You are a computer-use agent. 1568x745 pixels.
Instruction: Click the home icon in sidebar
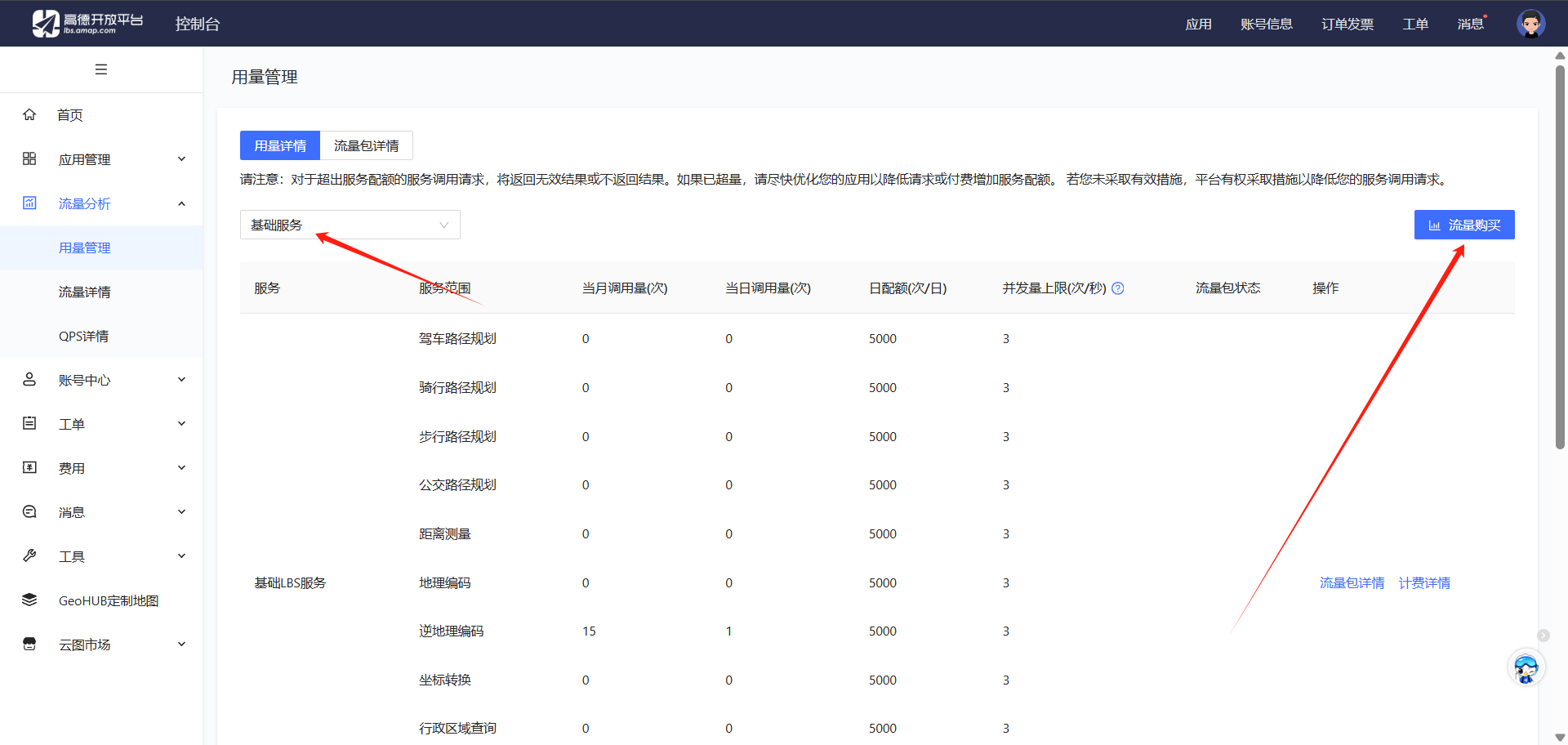(29, 114)
